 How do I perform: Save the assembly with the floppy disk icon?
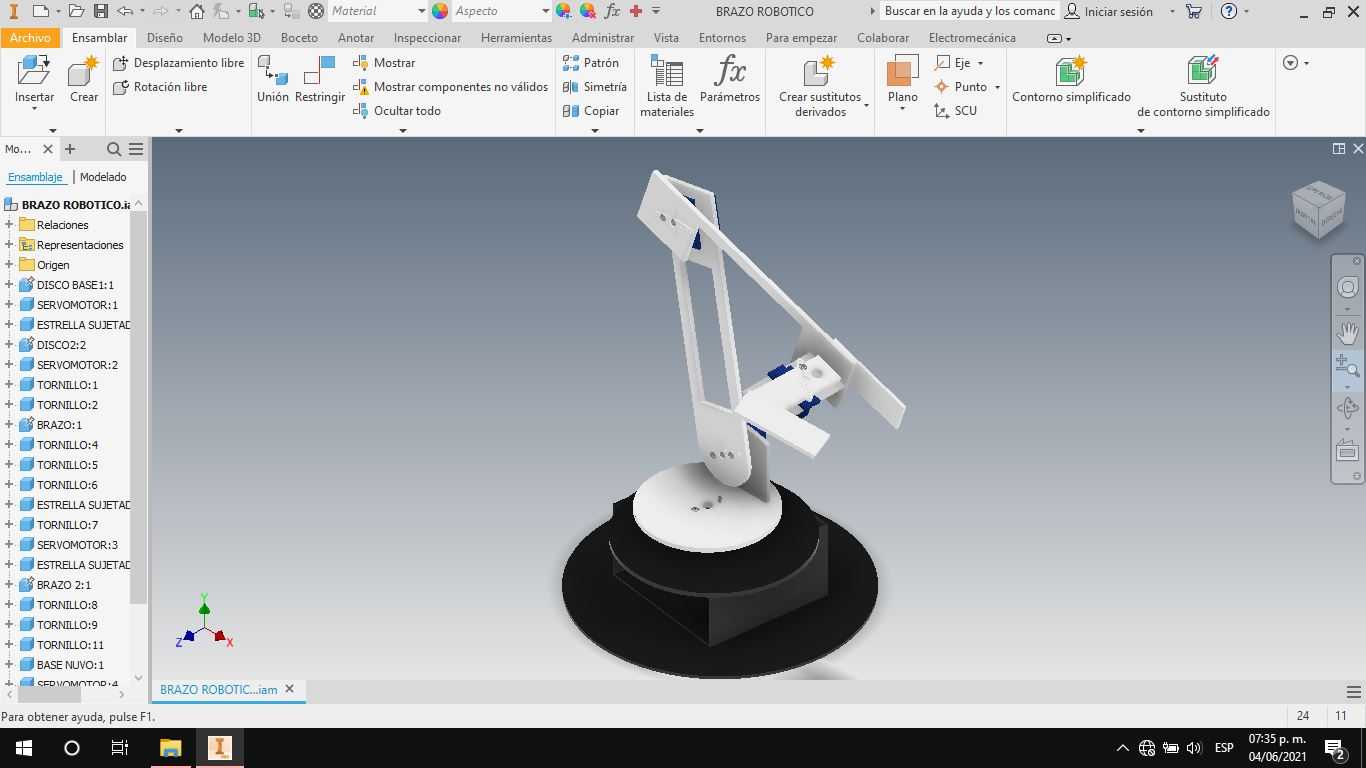[x=100, y=11]
